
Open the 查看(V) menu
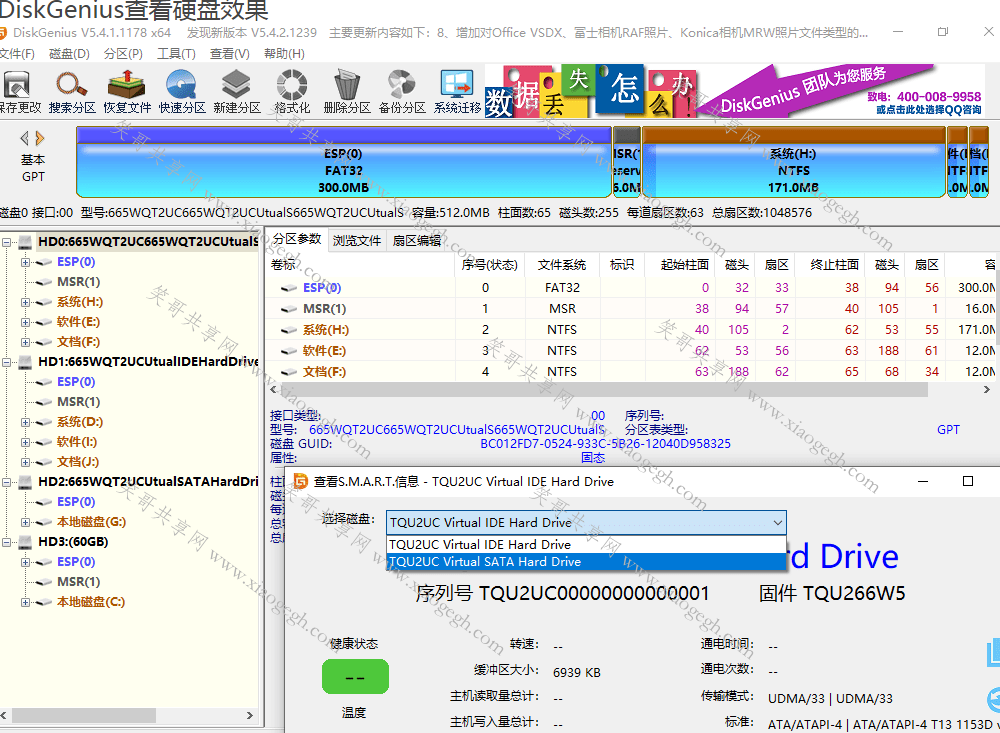coord(230,54)
